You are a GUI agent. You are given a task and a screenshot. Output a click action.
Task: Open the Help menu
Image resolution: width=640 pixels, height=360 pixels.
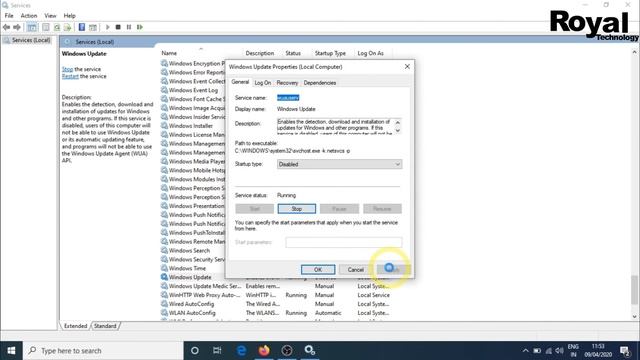(x=69, y=16)
